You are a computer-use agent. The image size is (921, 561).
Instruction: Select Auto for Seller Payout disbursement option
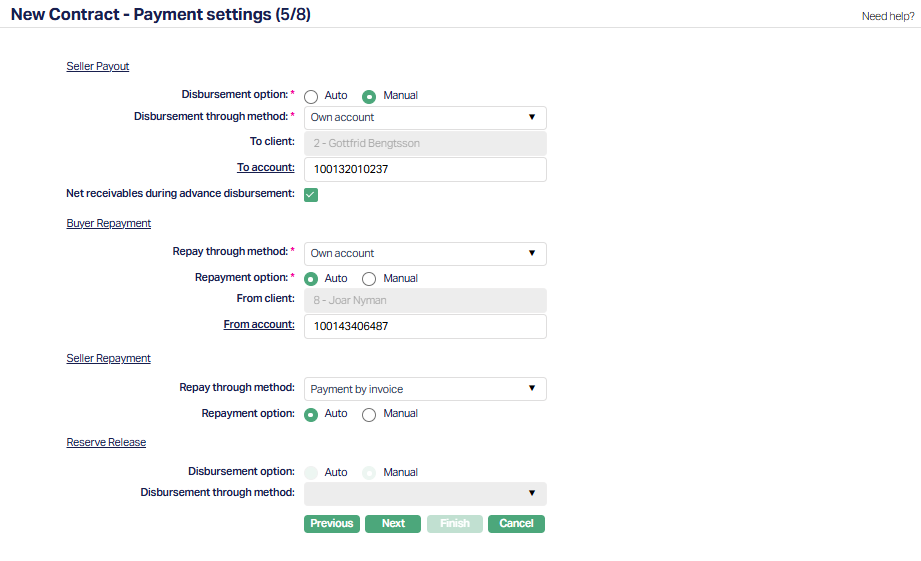pyautogui.click(x=311, y=96)
